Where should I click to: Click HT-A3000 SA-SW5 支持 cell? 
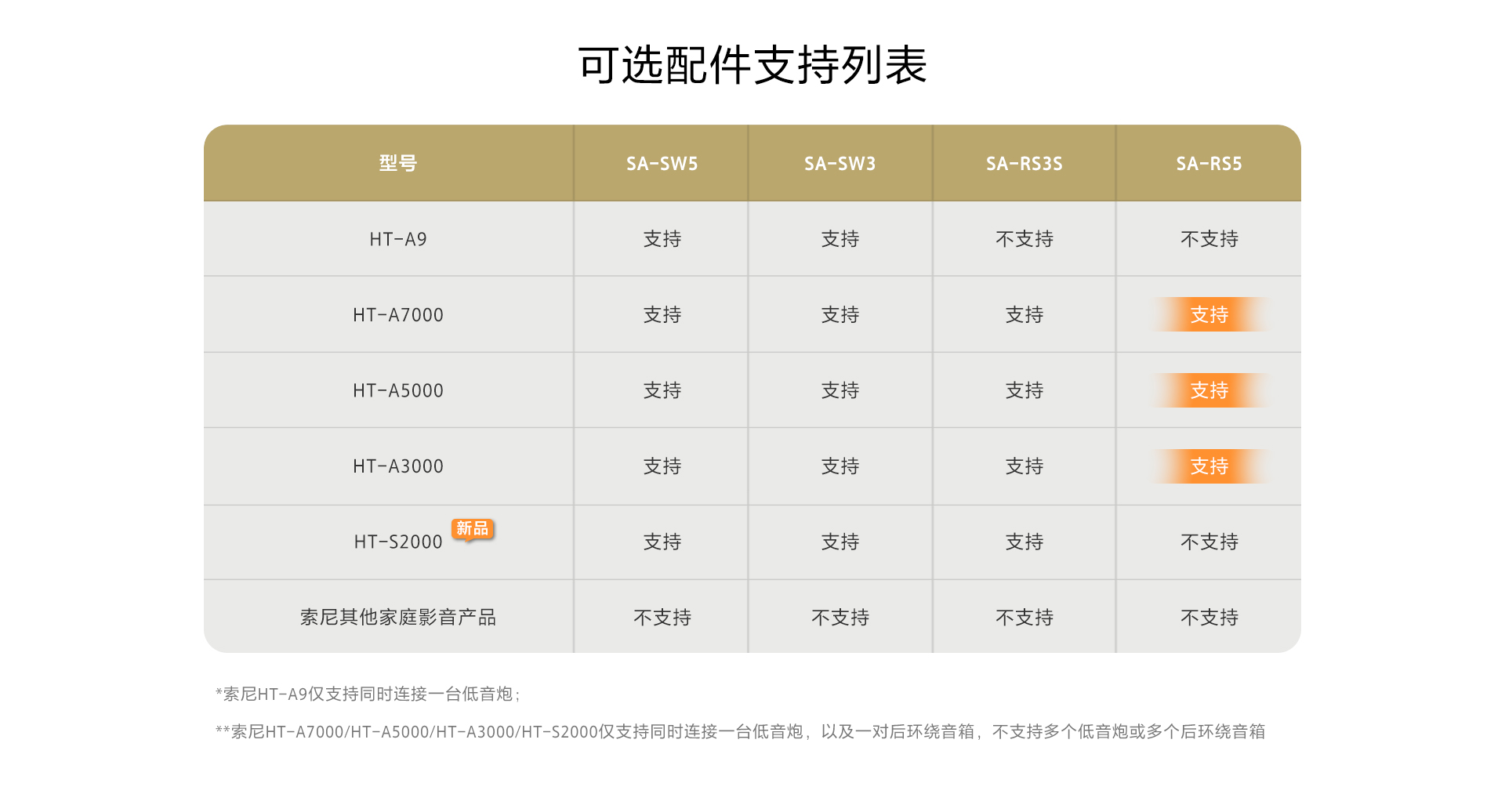tap(662, 466)
